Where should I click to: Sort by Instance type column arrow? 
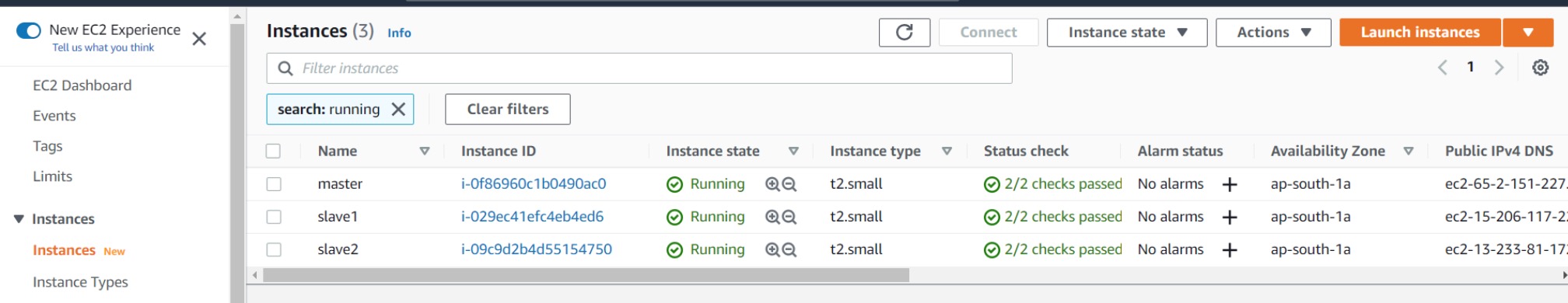pyautogui.click(x=947, y=151)
